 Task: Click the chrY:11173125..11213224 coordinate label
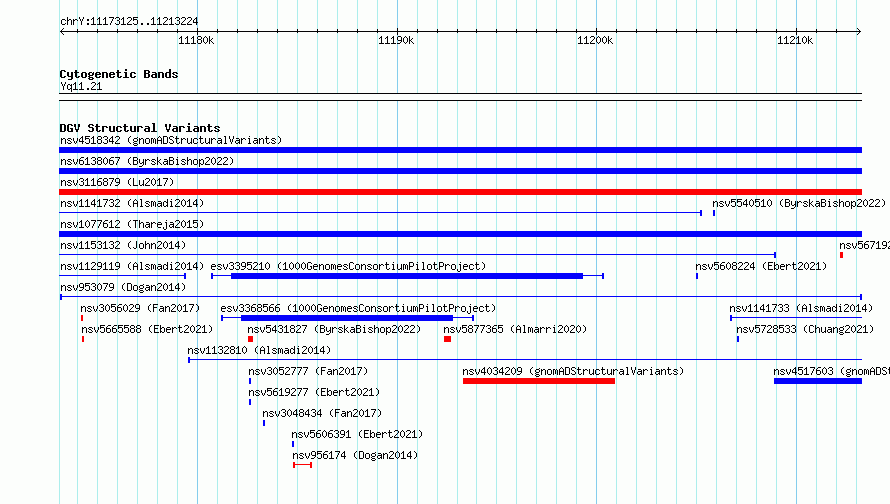coord(129,22)
